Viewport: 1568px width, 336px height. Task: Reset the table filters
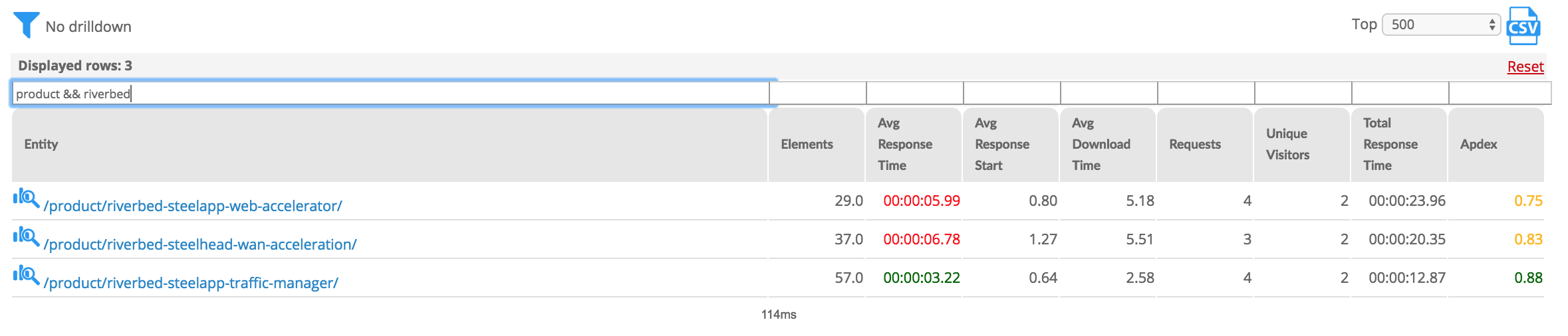1525,66
